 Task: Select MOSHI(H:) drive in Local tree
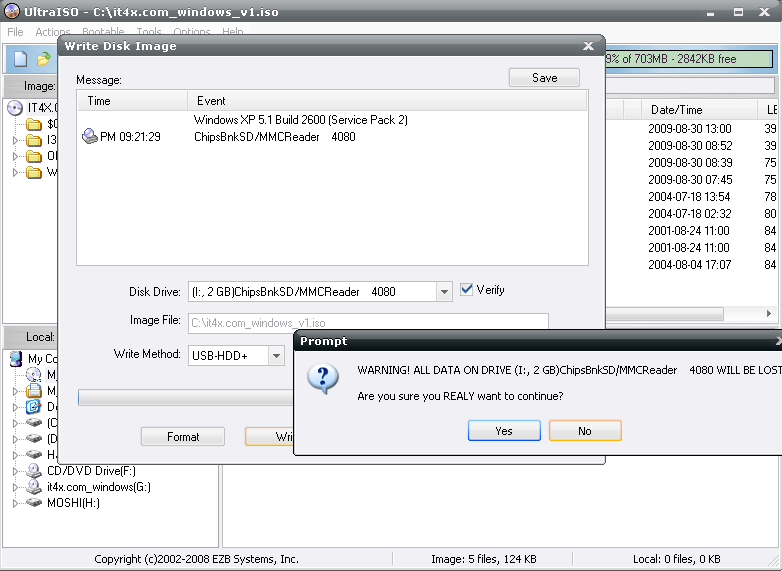73,503
